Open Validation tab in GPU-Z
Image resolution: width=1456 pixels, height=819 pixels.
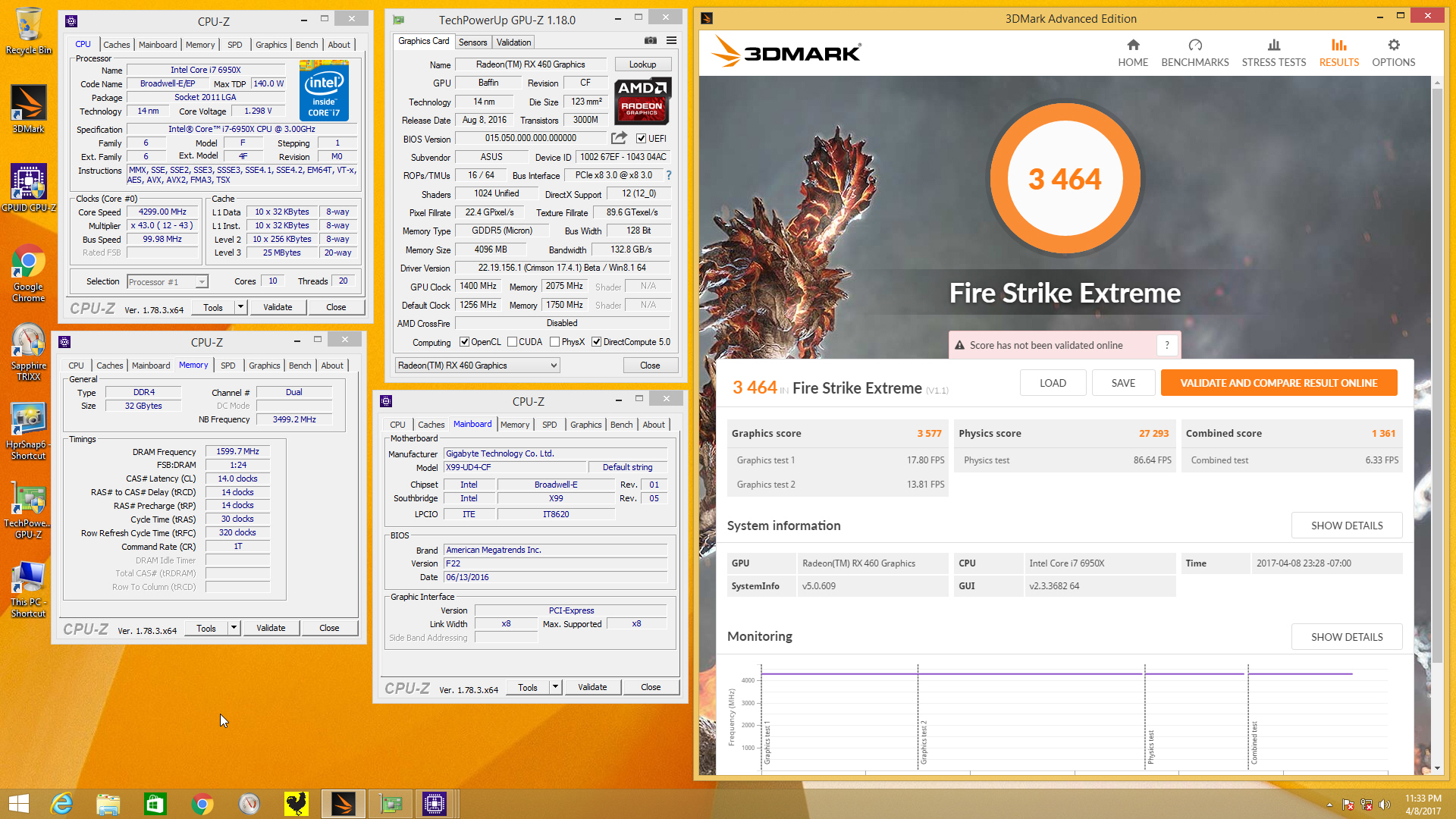(513, 42)
